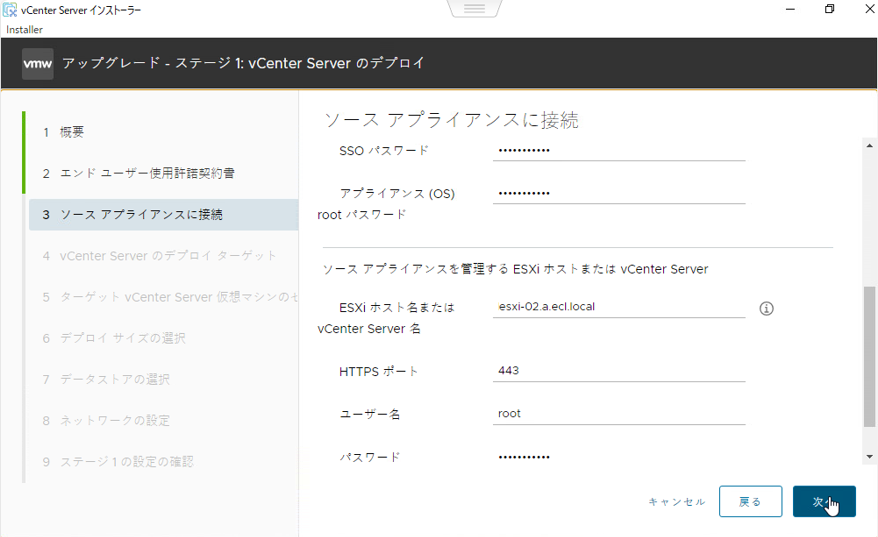This screenshot has height=537, width=878.
Task: Focus the SSO パスワード field
Action: 619,151
